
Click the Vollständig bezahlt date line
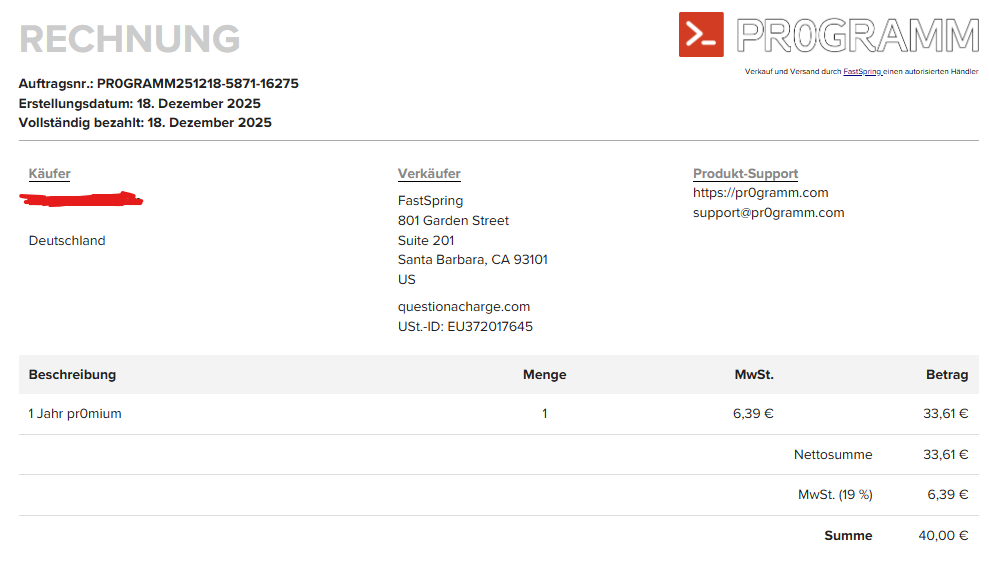(x=145, y=123)
